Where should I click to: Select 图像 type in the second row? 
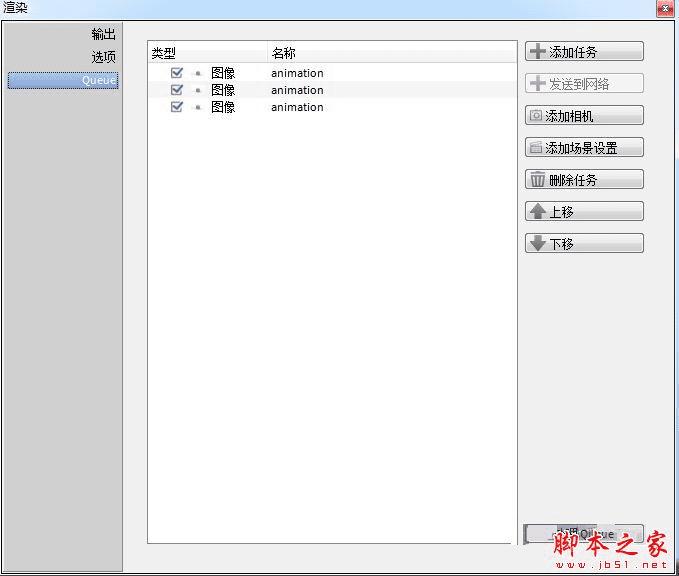[223, 90]
